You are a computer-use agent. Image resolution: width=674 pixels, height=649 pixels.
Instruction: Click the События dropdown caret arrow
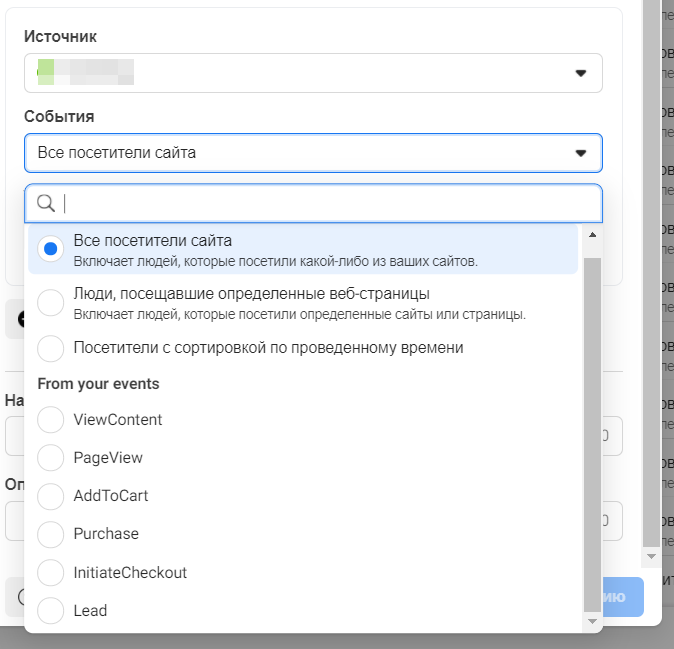click(580, 153)
